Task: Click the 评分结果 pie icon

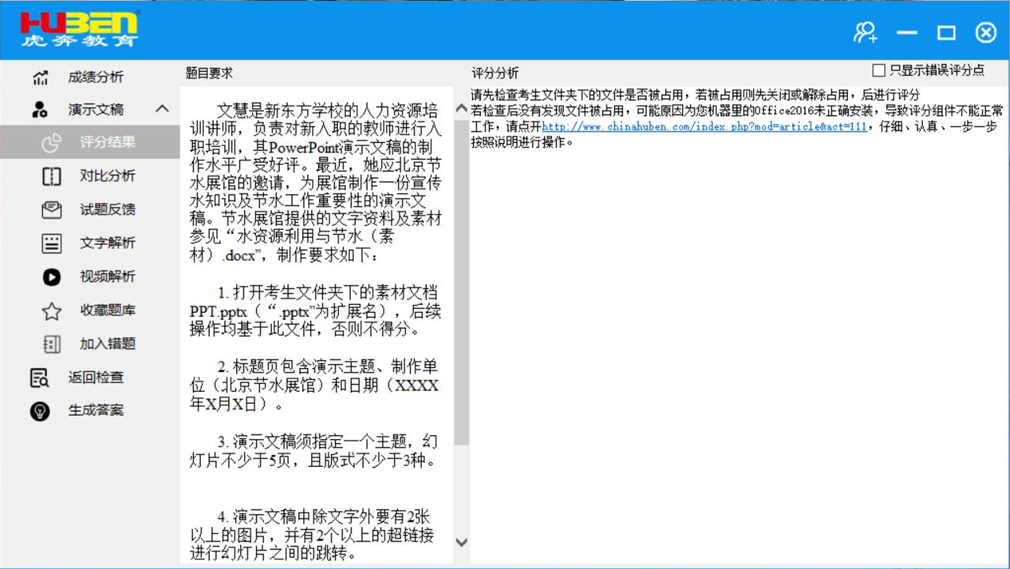Action: [52, 142]
